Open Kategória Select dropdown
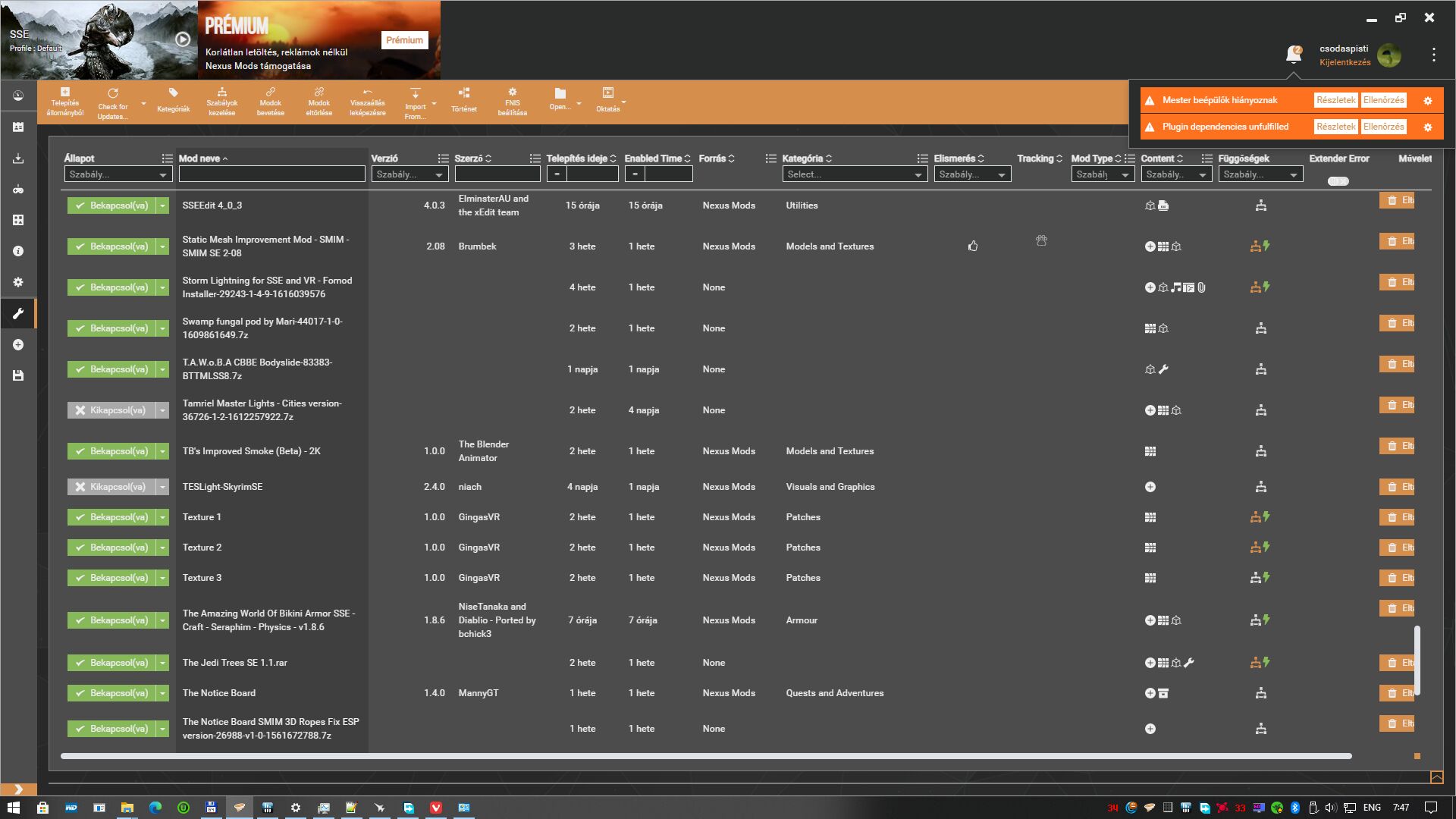The width and height of the screenshot is (1456, 819). pyautogui.click(x=855, y=174)
